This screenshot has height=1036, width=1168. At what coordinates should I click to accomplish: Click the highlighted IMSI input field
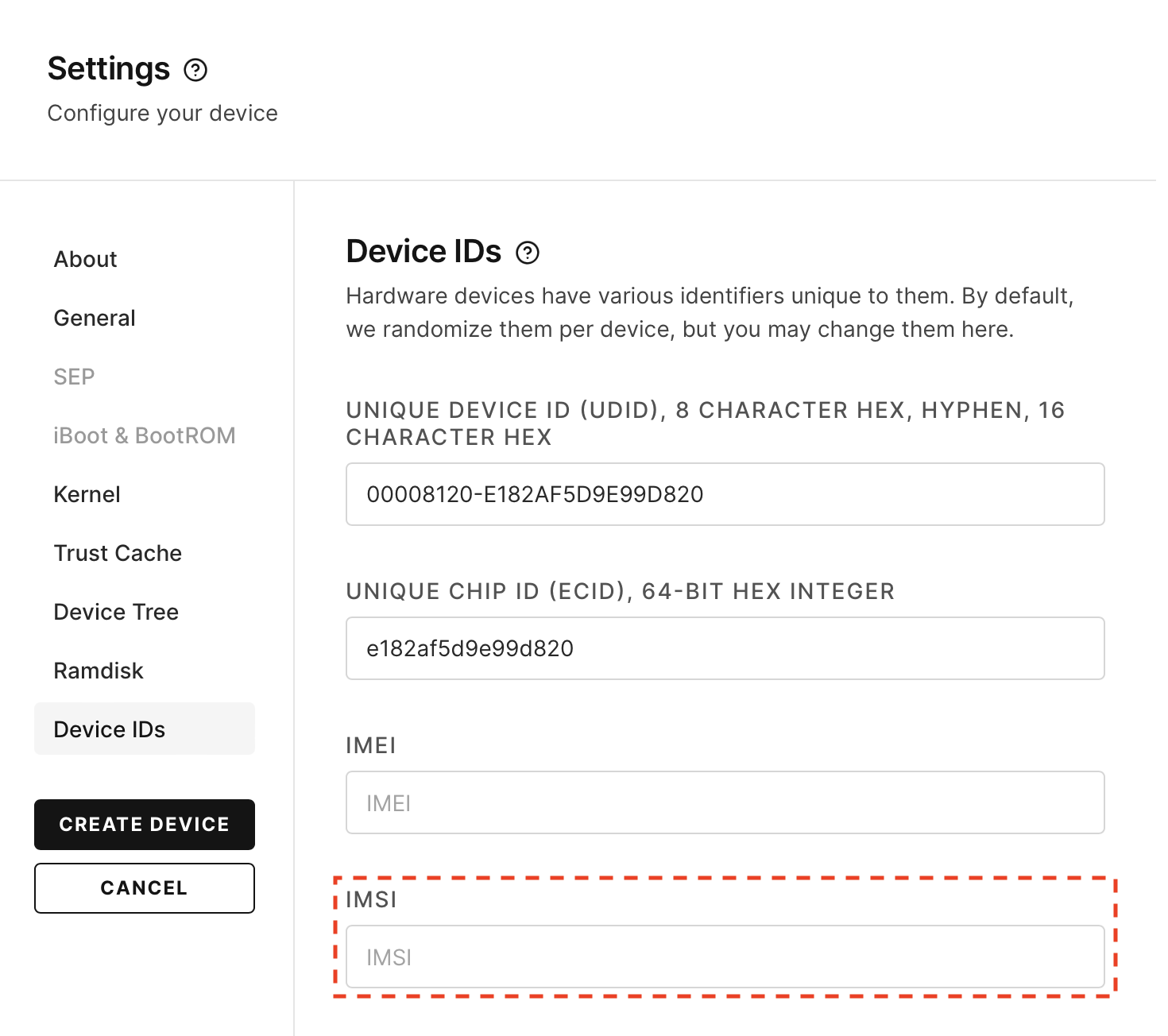724,957
